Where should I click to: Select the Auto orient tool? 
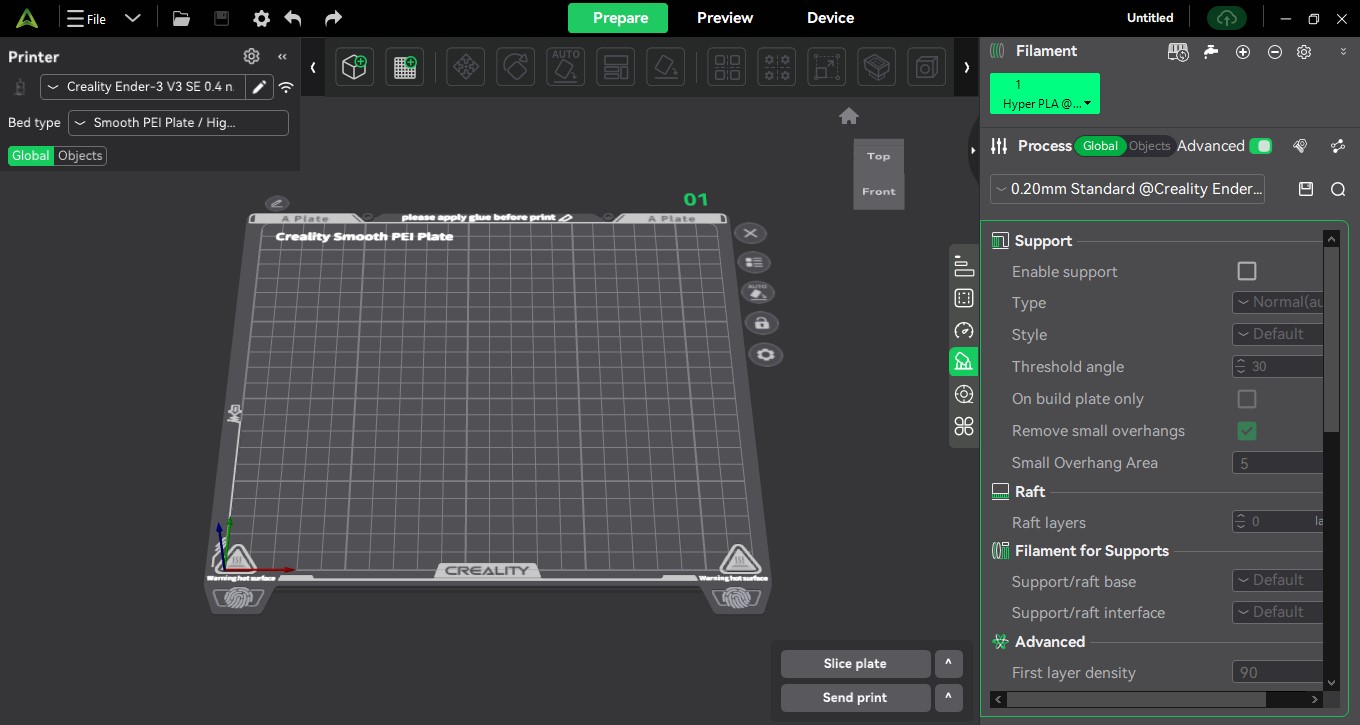(x=564, y=66)
